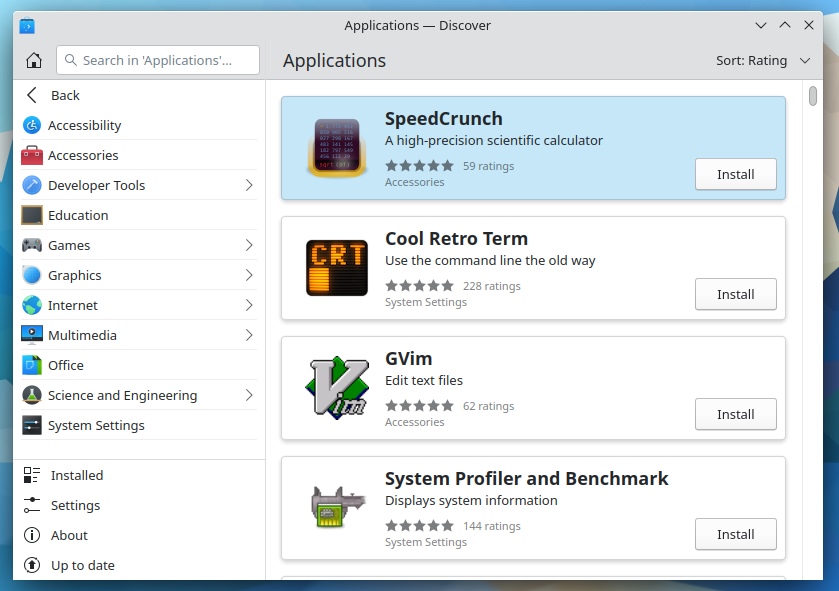This screenshot has height=591, width=839.
Task: Install SpeedCrunch
Action: point(735,174)
